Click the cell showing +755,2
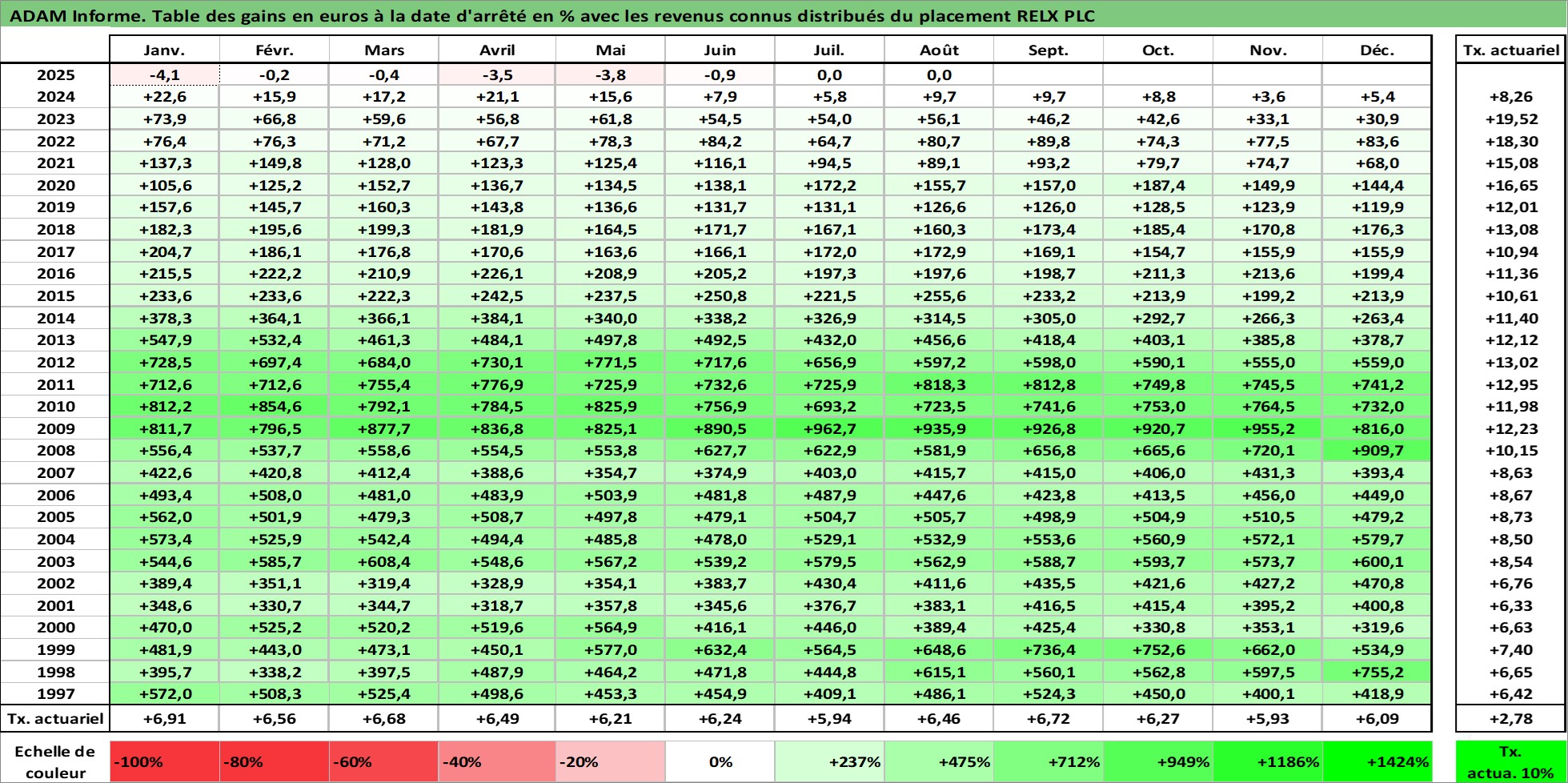1568x783 pixels. click(x=1377, y=672)
